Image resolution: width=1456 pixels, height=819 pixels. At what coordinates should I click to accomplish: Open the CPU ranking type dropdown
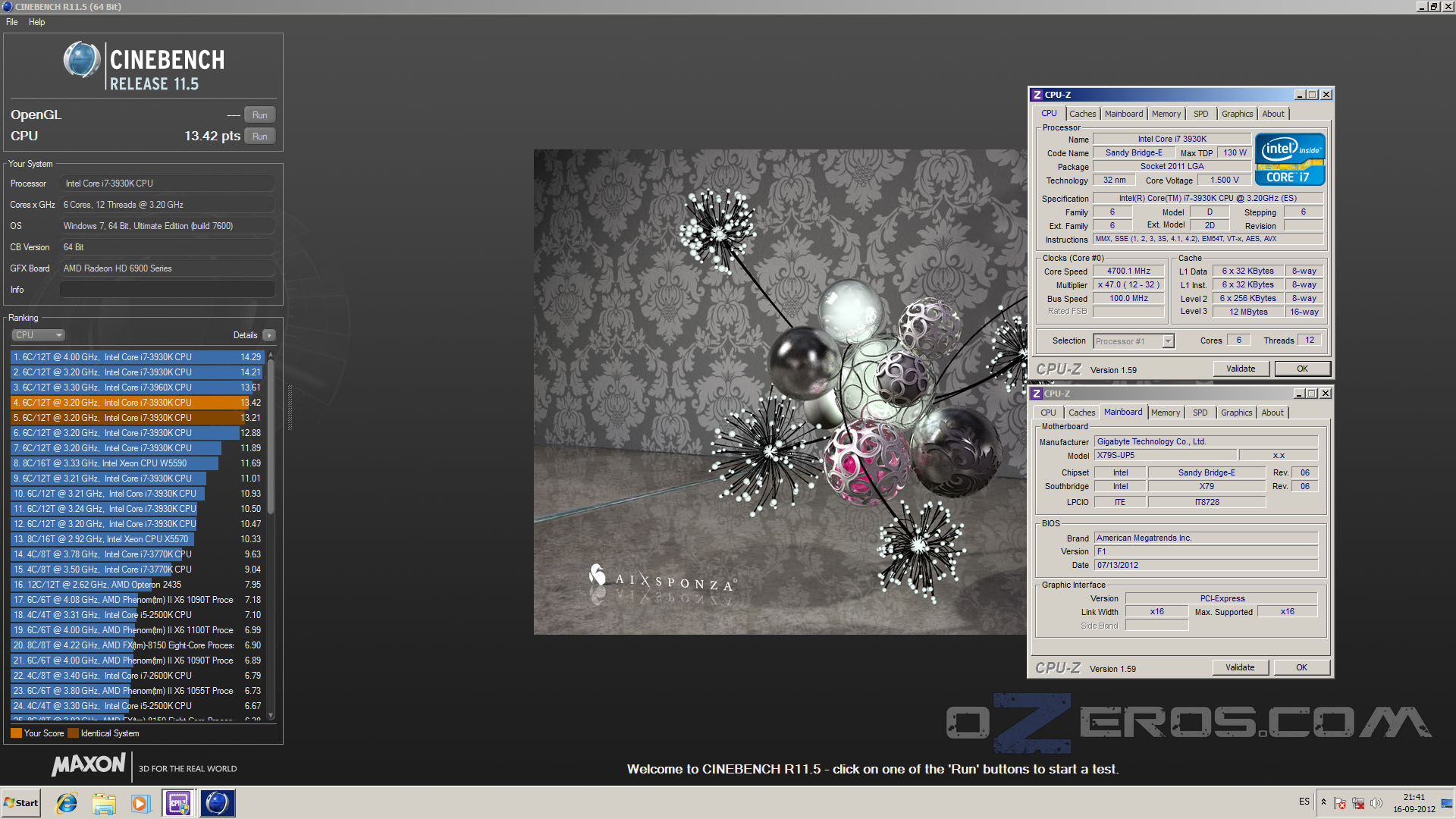pyautogui.click(x=38, y=335)
